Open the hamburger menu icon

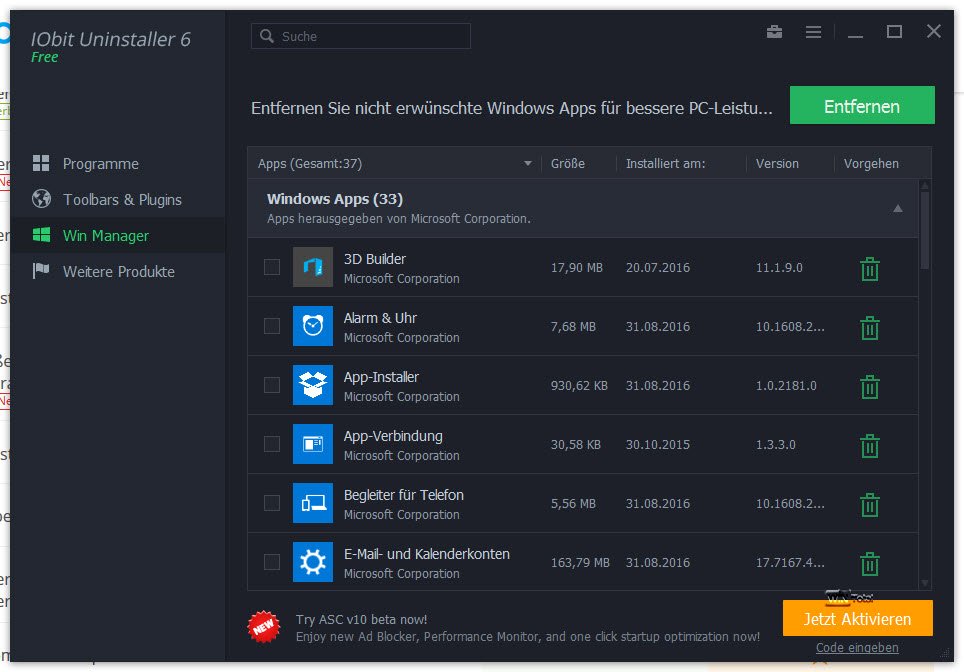click(x=813, y=32)
